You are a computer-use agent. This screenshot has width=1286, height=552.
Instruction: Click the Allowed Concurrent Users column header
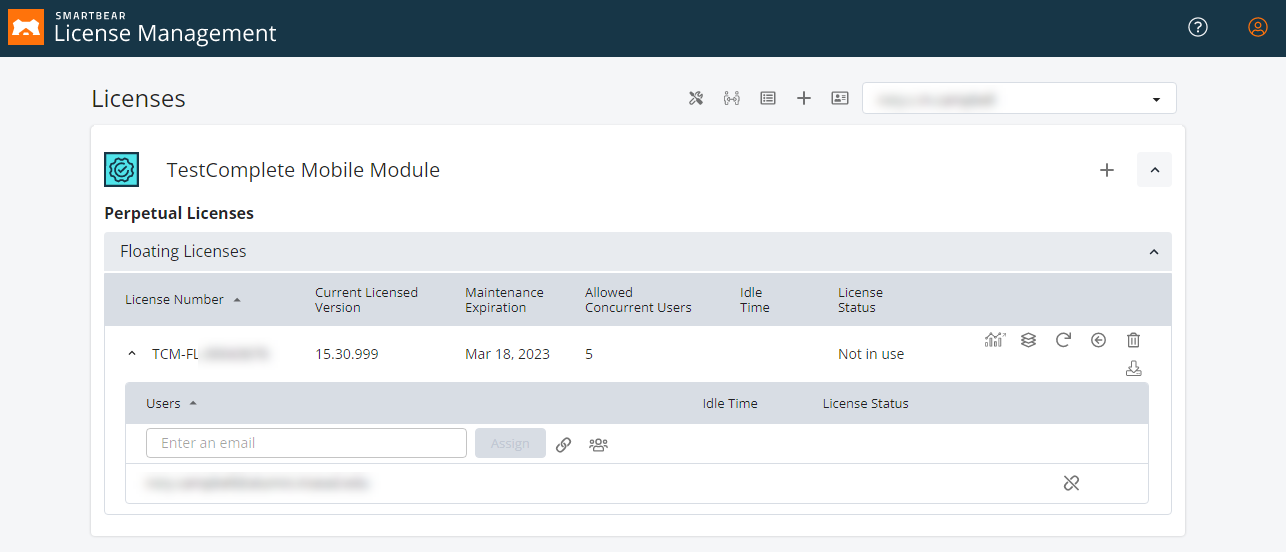click(x=638, y=300)
